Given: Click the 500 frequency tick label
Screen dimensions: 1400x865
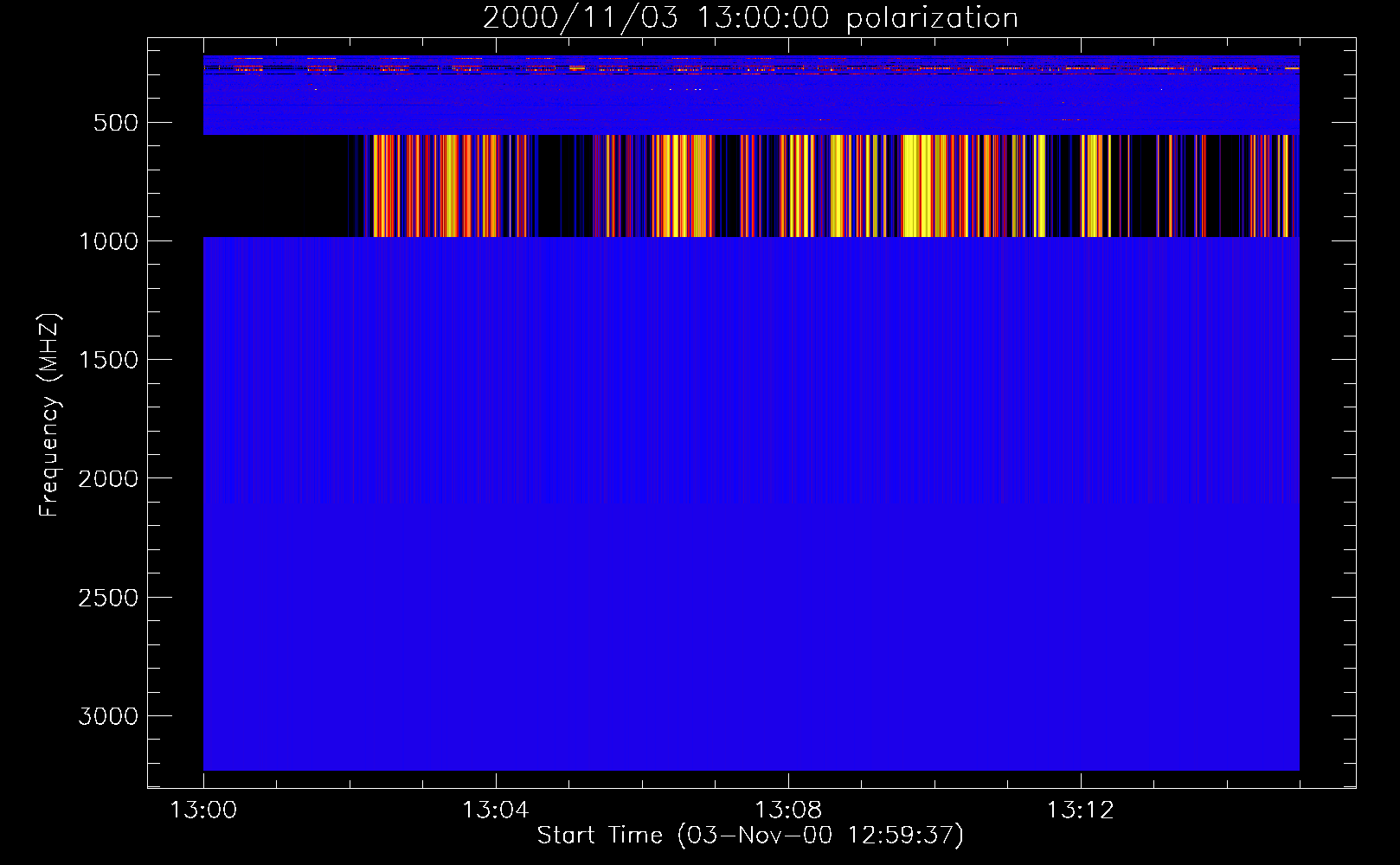Looking at the screenshot, I should (x=116, y=123).
